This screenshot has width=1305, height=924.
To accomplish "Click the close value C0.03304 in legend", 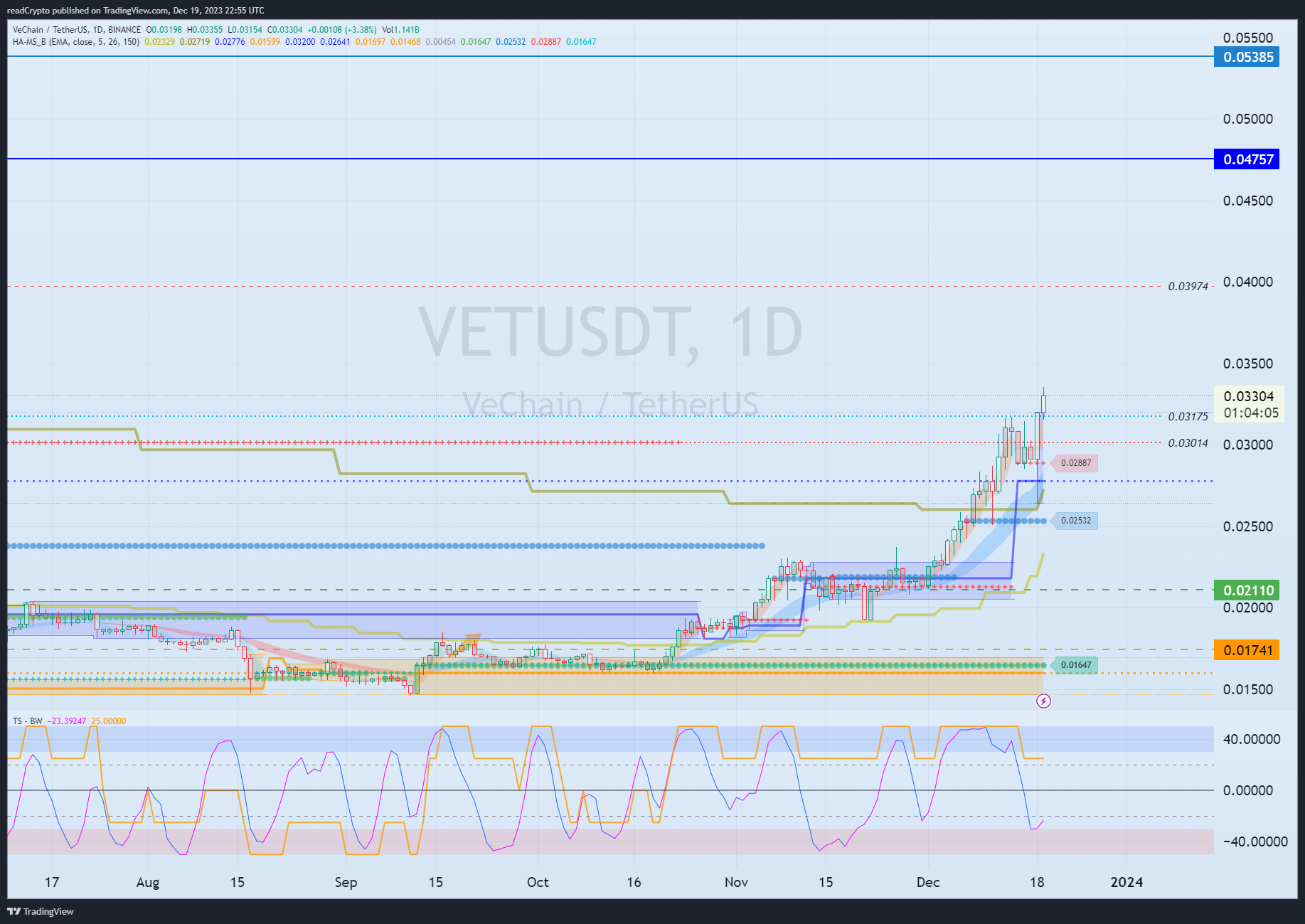I will point(284,30).
